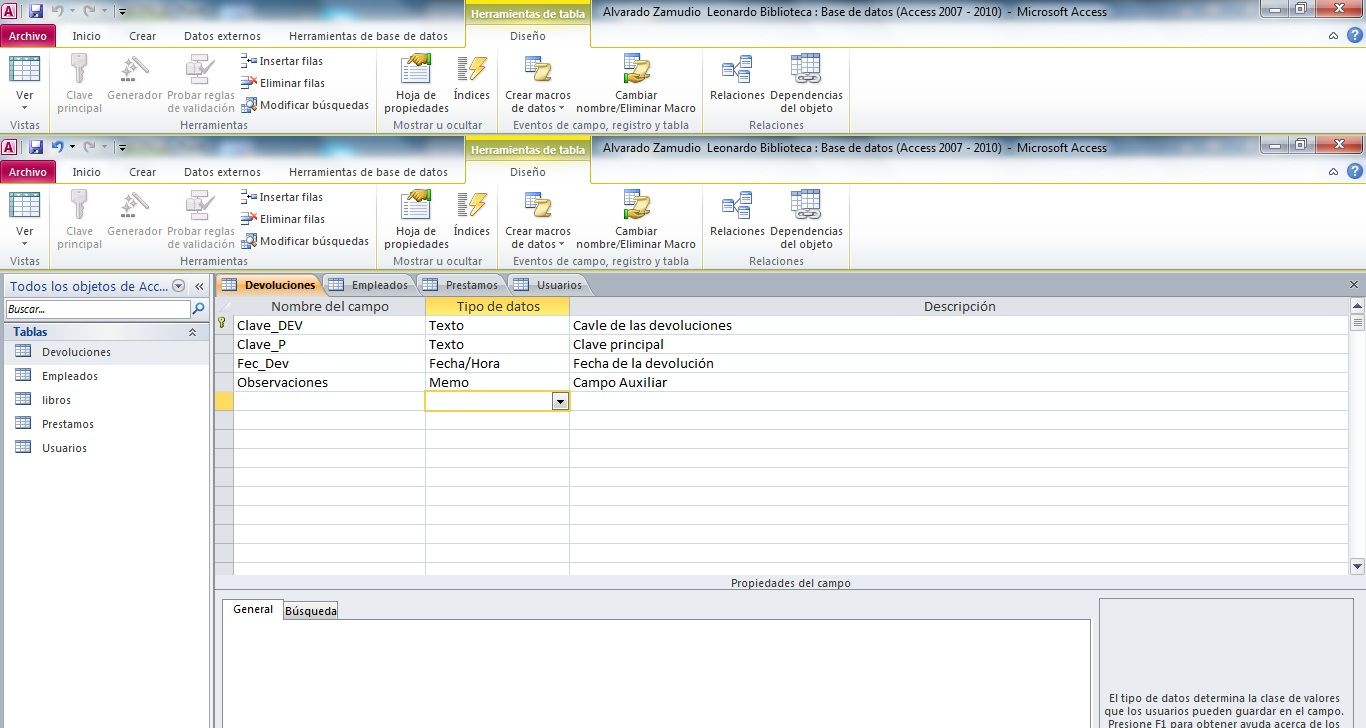Click the magnifier icon in the navigation search box
Screen dimensions: 1366x728
(198, 310)
